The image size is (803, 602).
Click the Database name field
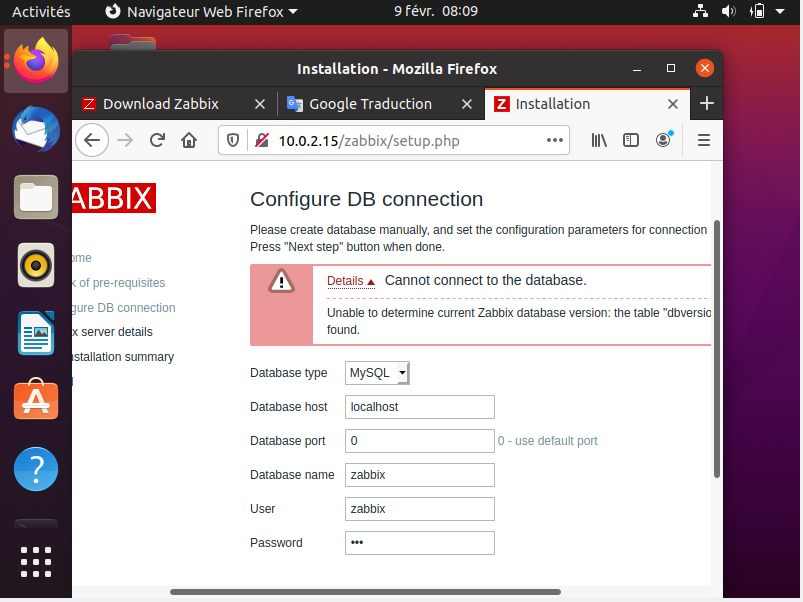click(419, 475)
